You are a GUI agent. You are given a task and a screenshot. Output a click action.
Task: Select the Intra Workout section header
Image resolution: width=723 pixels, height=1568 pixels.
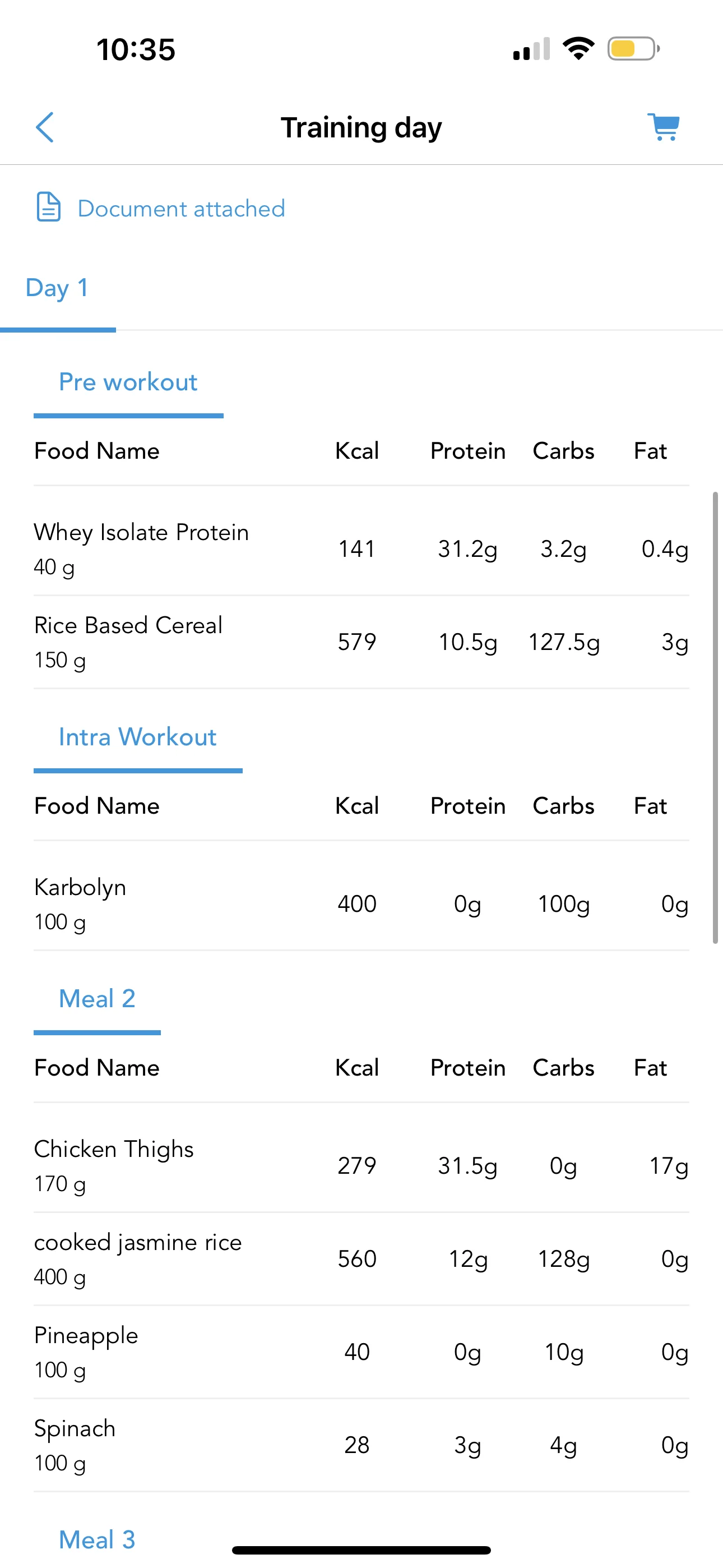point(137,737)
